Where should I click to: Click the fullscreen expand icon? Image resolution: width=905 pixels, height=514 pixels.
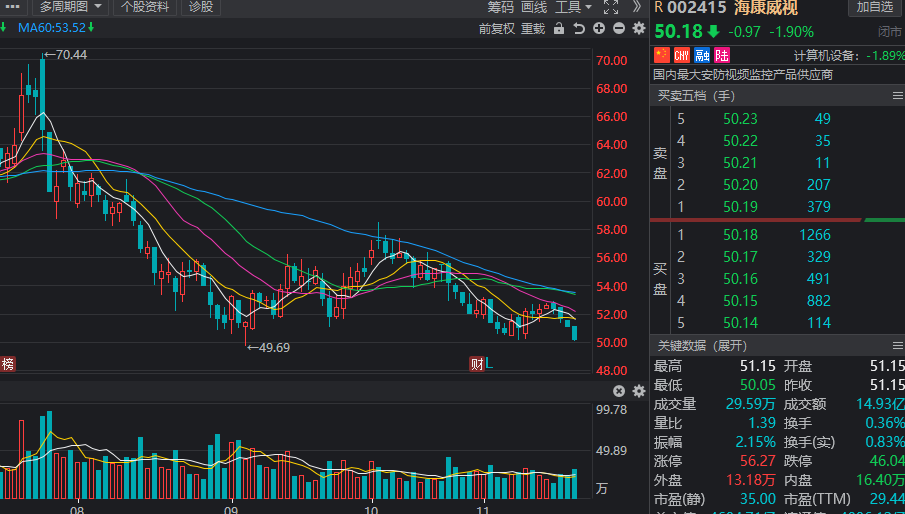[x=611, y=7]
